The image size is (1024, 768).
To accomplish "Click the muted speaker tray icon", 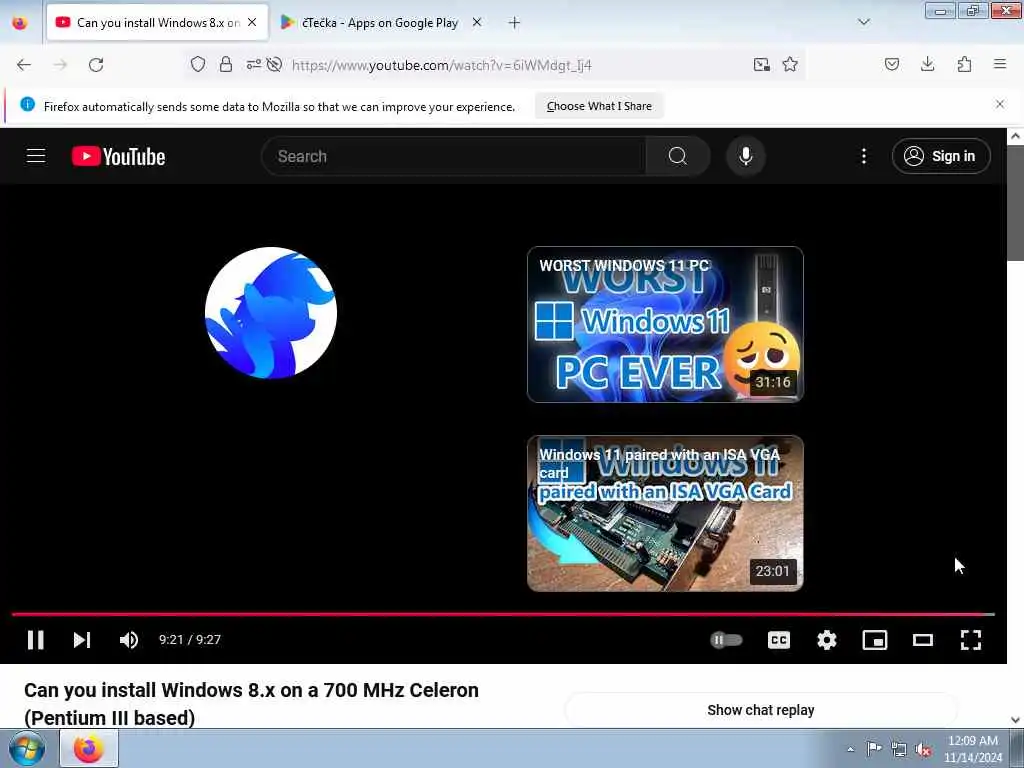I will click(x=923, y=750).
